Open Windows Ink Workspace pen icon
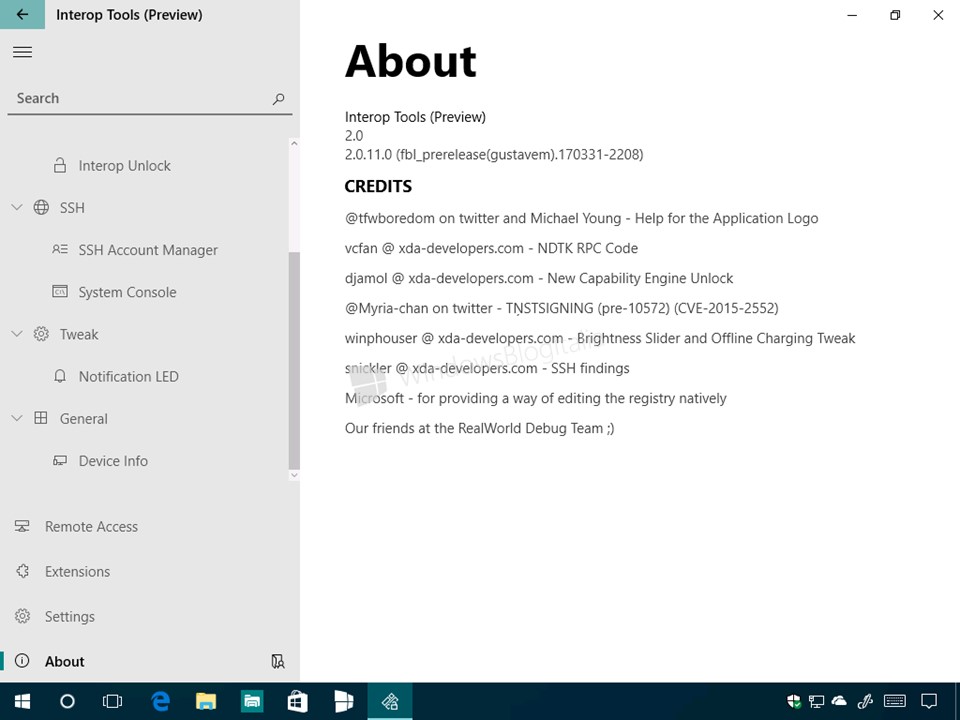Viewport: 960px width, 720px height. coord(865,701)
